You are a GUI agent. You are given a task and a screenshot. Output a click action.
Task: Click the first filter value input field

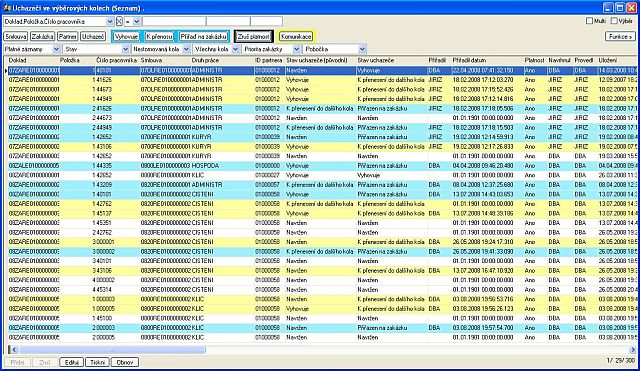(174, 22)
